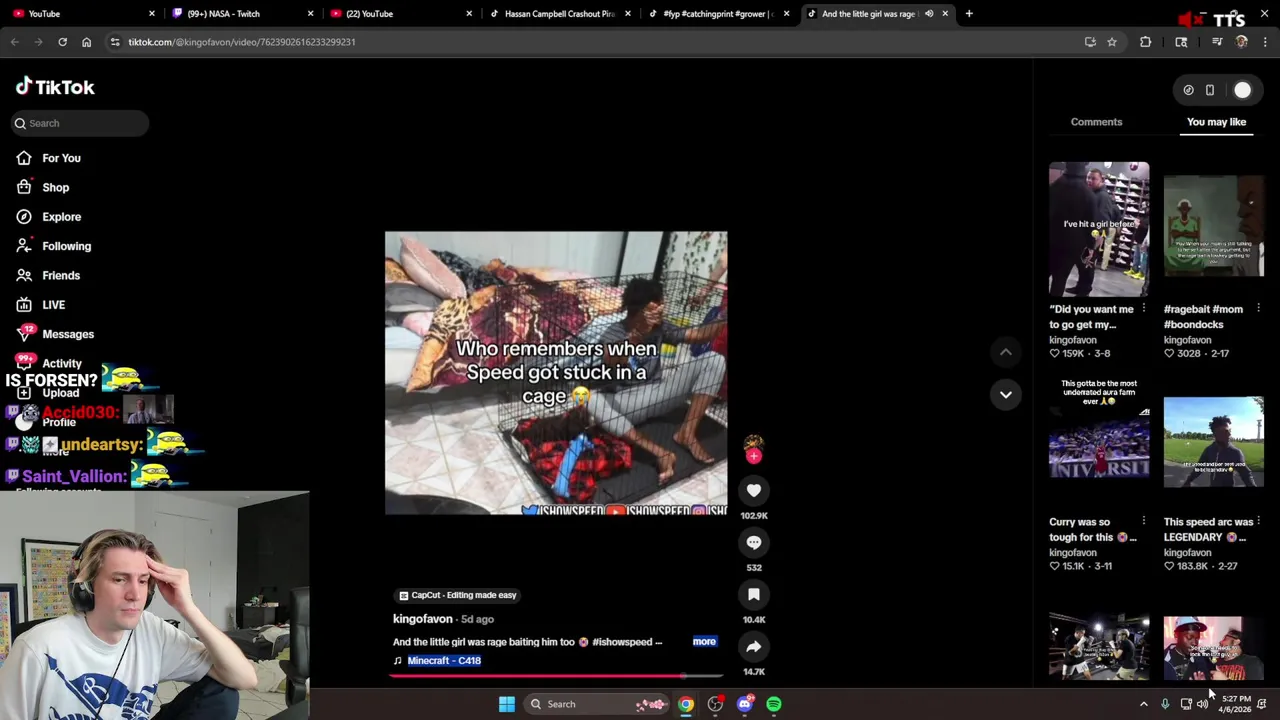This screenshot has height=720, width=1280.
Task: Open the taskbar volume control
Action: pyautogui.click(x=1203, y=704)
